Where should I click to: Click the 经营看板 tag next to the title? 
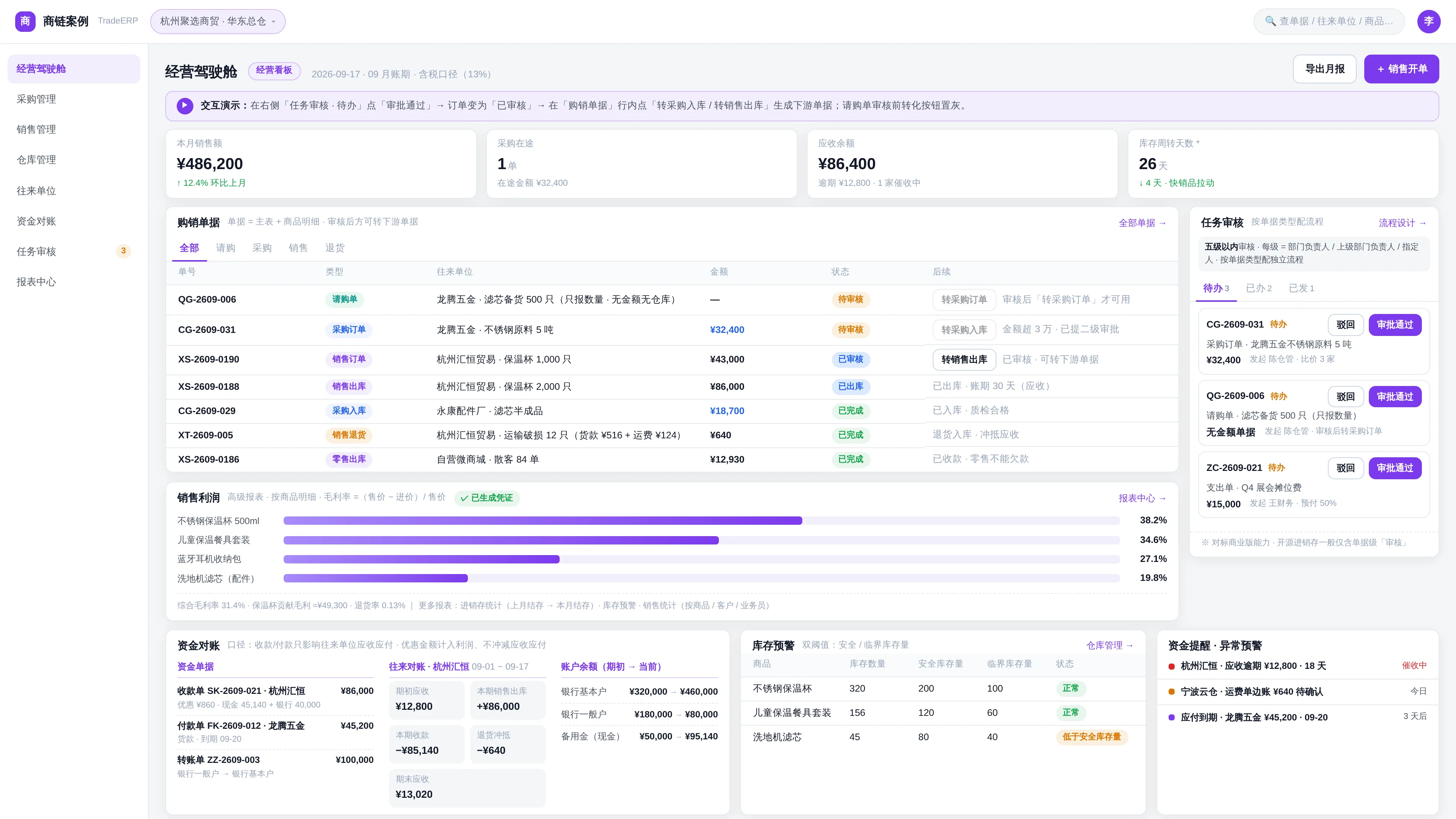[x=274, y=71]
